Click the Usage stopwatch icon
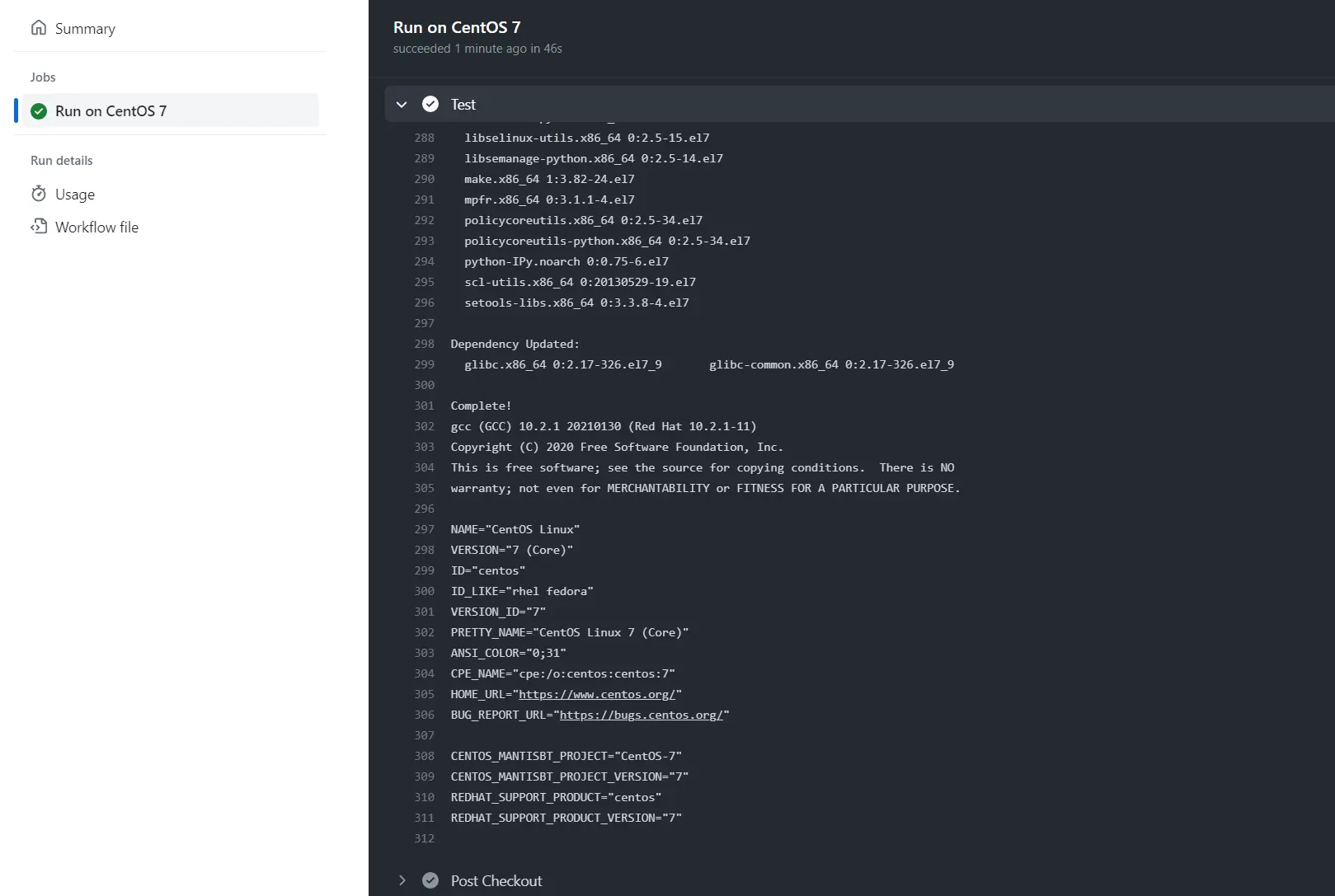Screen dimensions: 1335x896 pyautogui.click(x=39, y=194)
